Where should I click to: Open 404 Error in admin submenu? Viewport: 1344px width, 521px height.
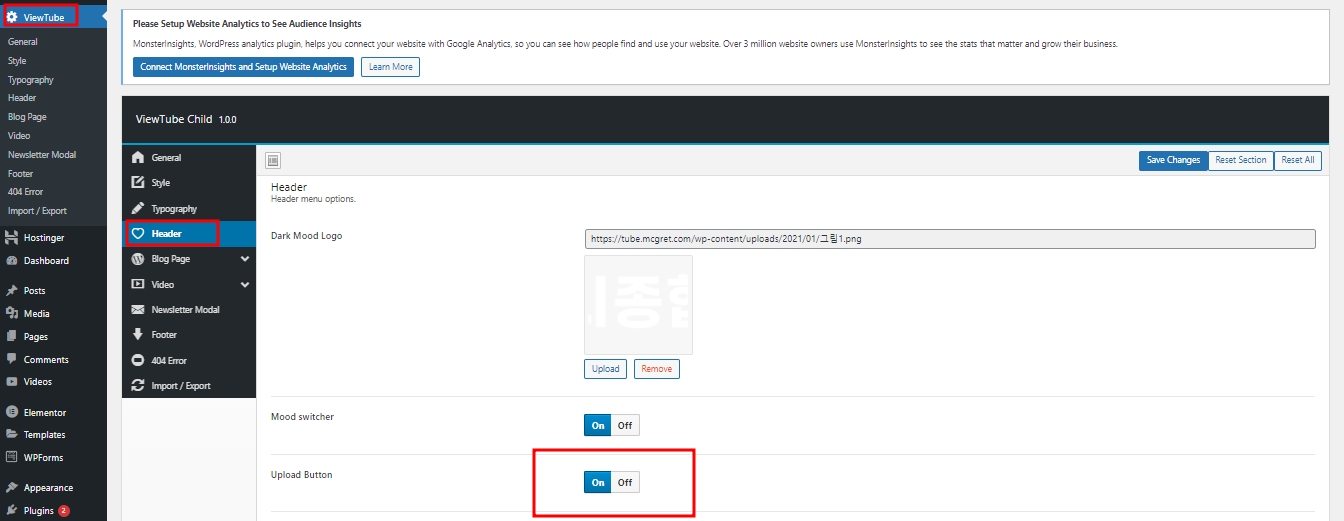point(26,192)
